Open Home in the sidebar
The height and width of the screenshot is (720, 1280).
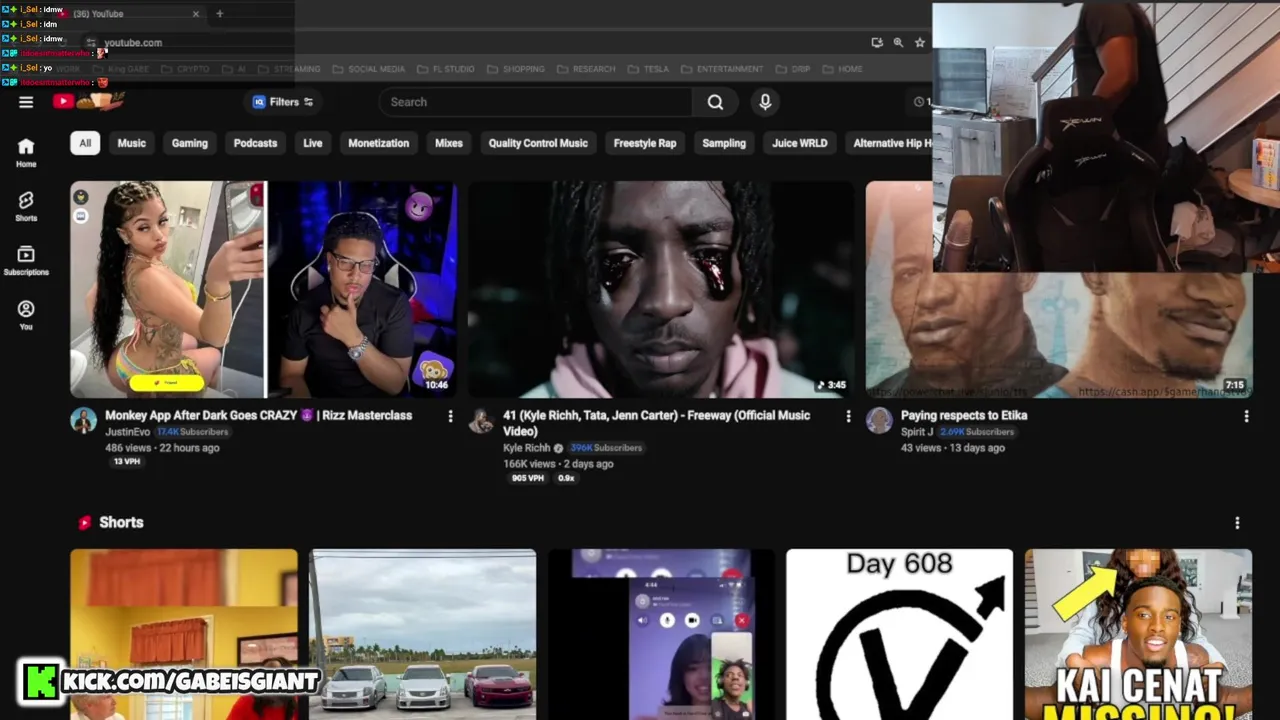pyautogui.click(x=26, y=153)
